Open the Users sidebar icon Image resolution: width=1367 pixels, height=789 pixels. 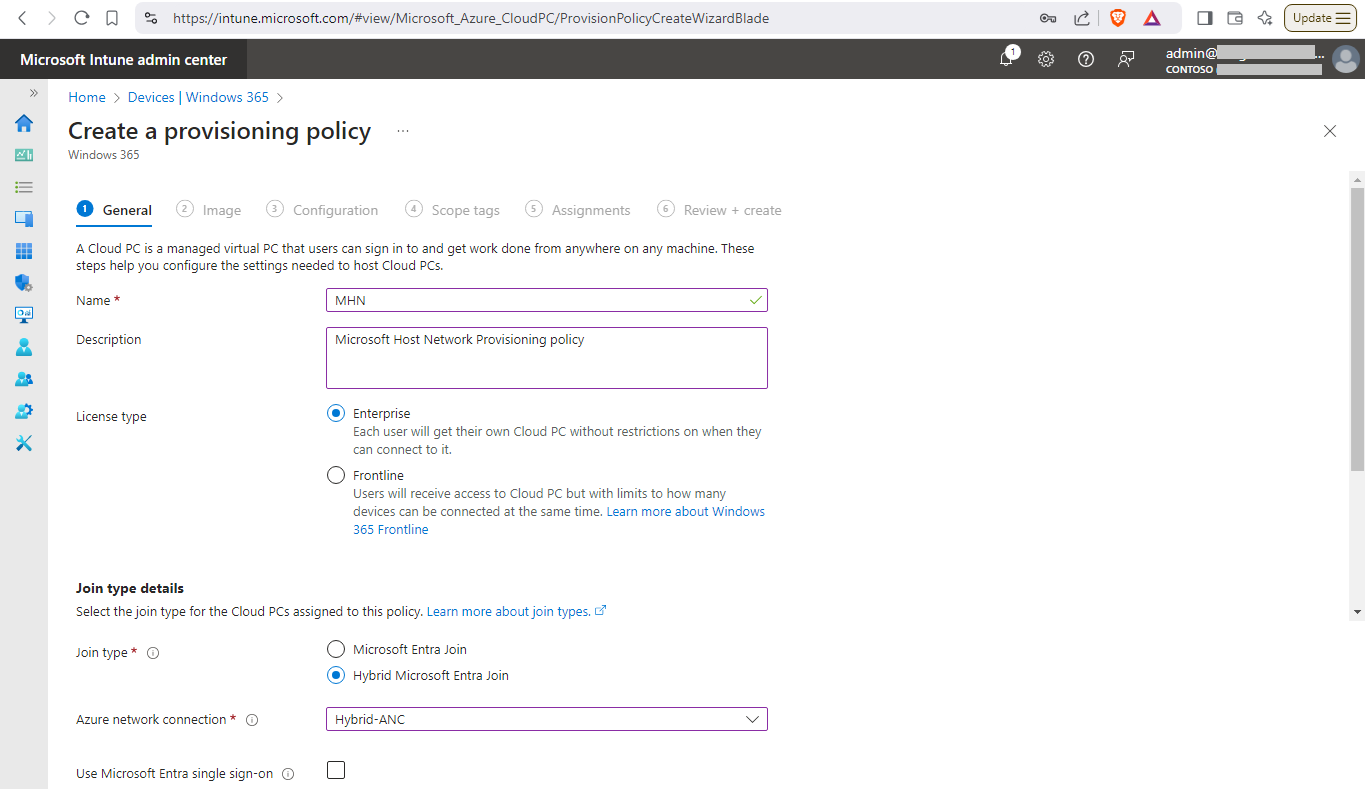pyautogui.click(x=24, y=347)
